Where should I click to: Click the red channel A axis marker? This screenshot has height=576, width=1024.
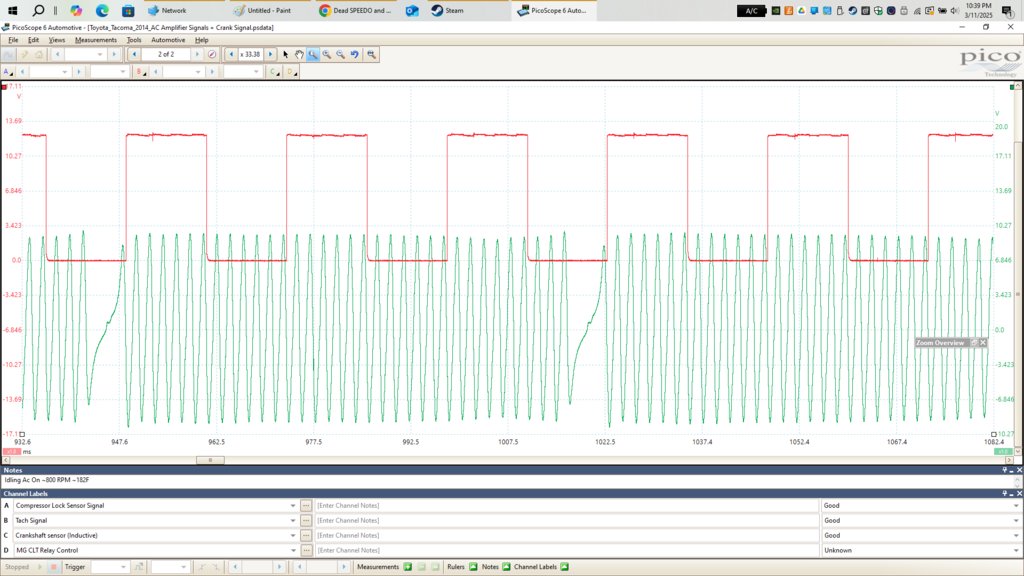pos(5,86)
